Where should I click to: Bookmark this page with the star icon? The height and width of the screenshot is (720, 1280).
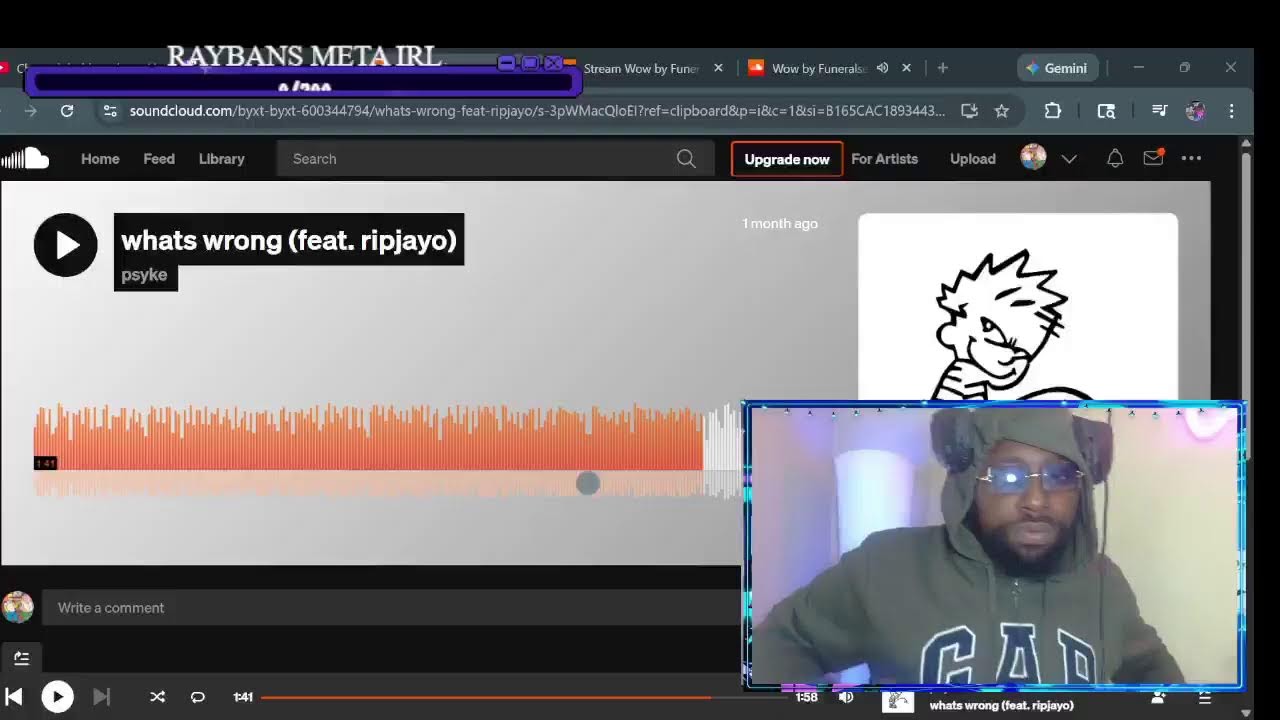(x=1002, y=111)
